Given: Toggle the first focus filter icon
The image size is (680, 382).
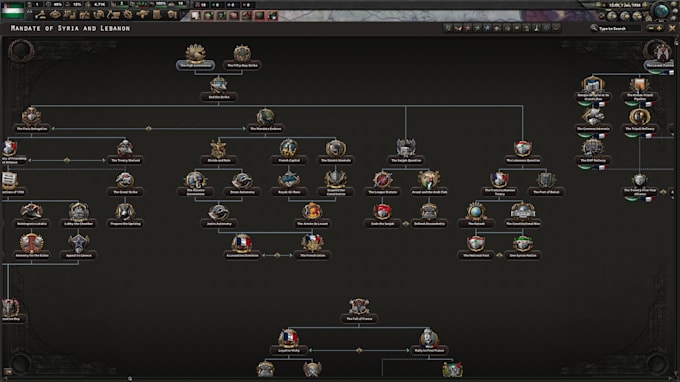Looking at the screenshot, I should click(448, 28).
